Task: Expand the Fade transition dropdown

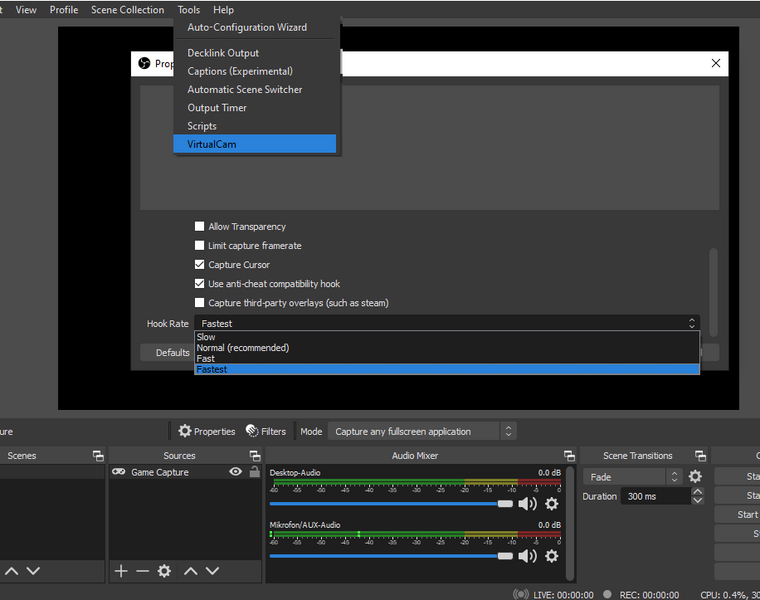Action: point(634,477)
